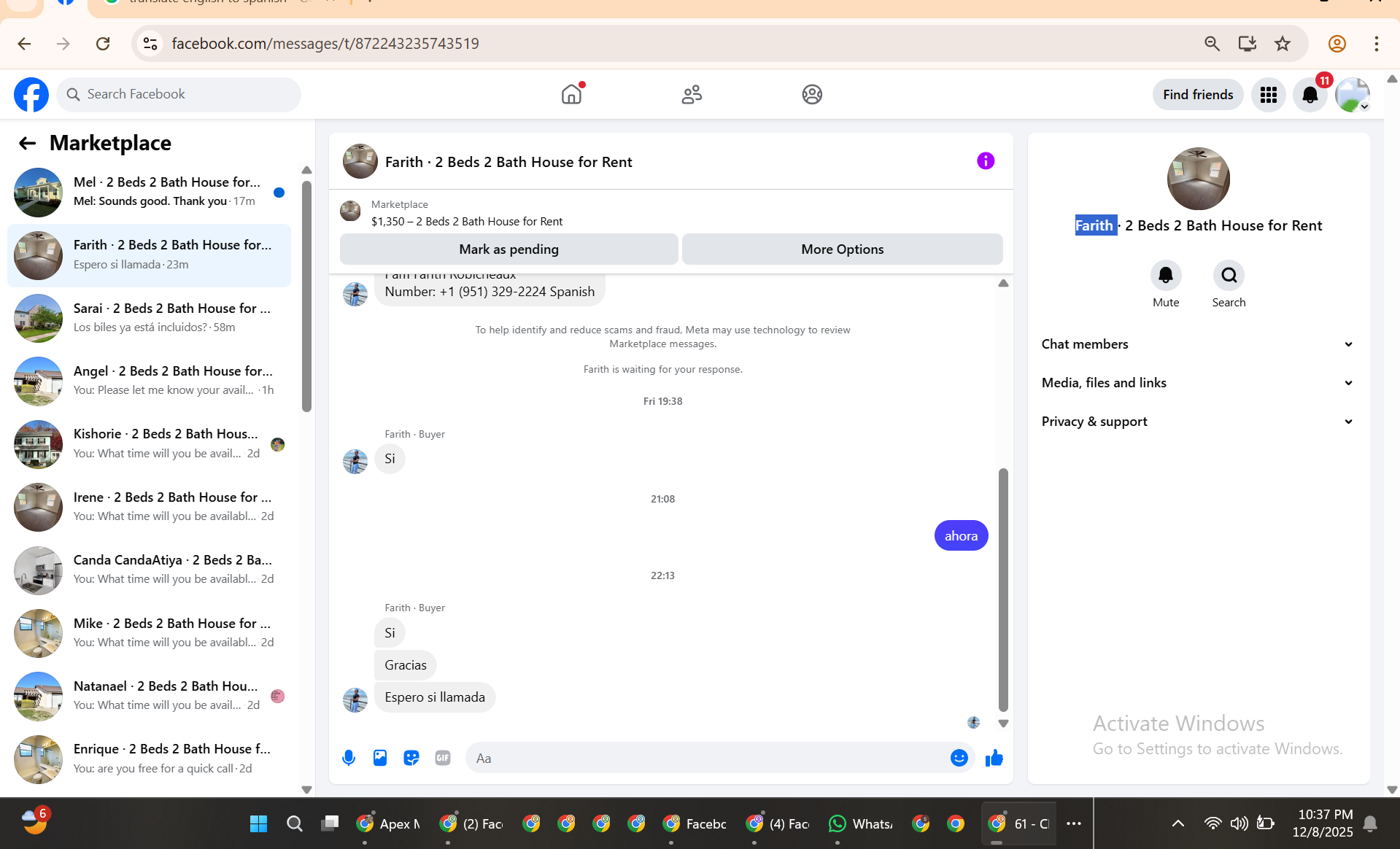This screenshot has height=849, width=1400.
Task: Open the Chrome profile icon
Action: point(1337,44)
